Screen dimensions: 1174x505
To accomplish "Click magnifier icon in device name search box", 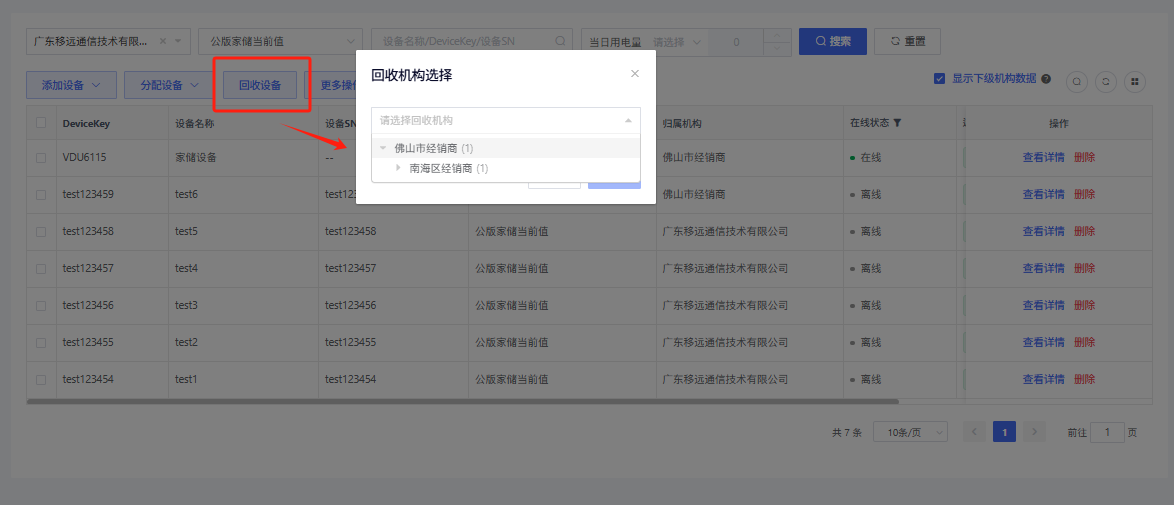I will tap(560, 42).
